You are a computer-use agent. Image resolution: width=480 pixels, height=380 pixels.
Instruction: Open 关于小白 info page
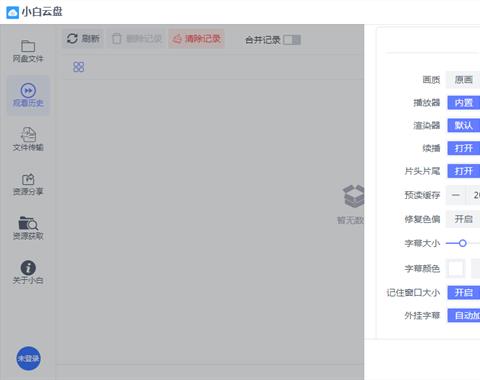28,273
